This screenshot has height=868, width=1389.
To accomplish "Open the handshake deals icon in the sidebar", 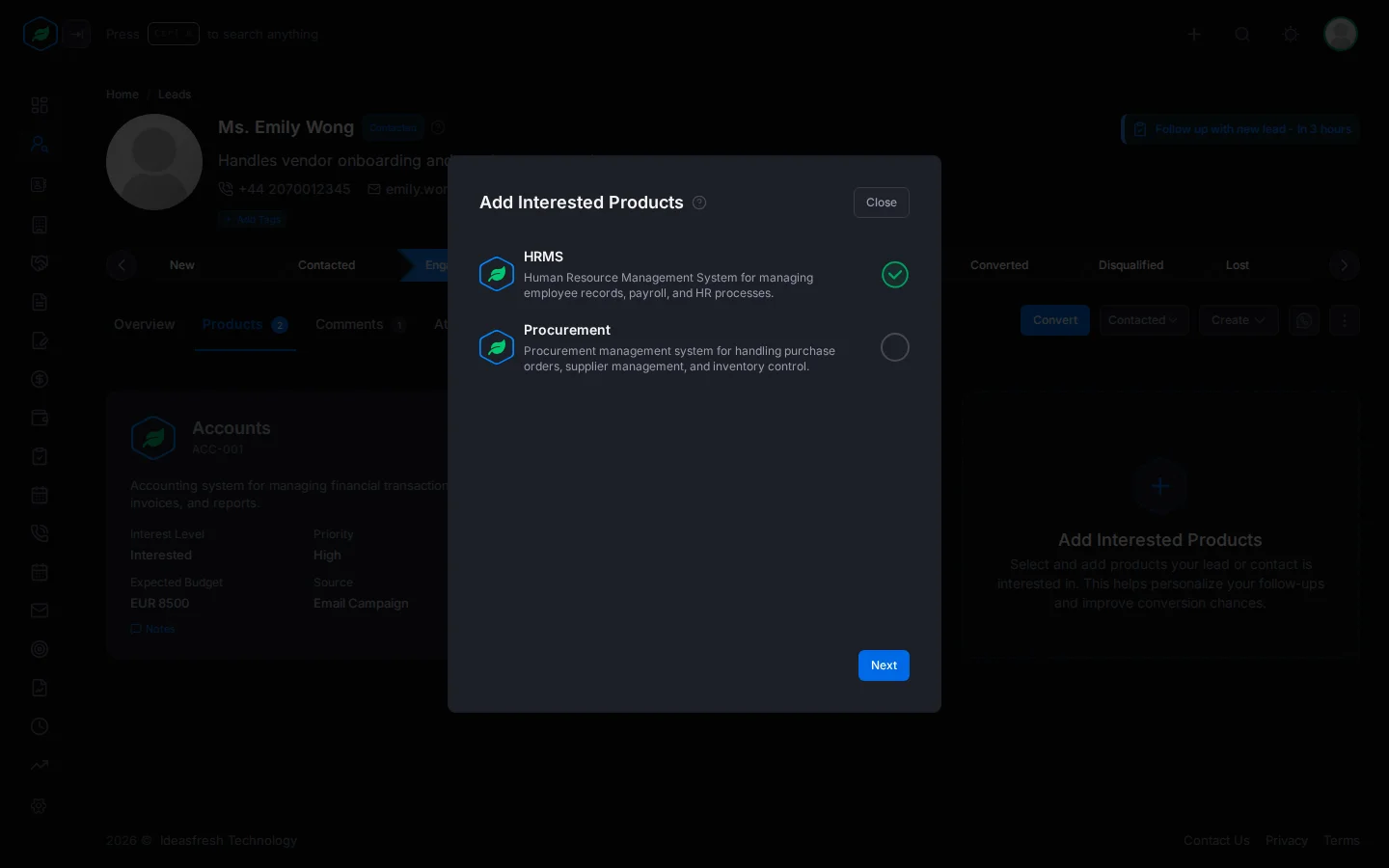I will pyautogui.click(x=40, y=262).
